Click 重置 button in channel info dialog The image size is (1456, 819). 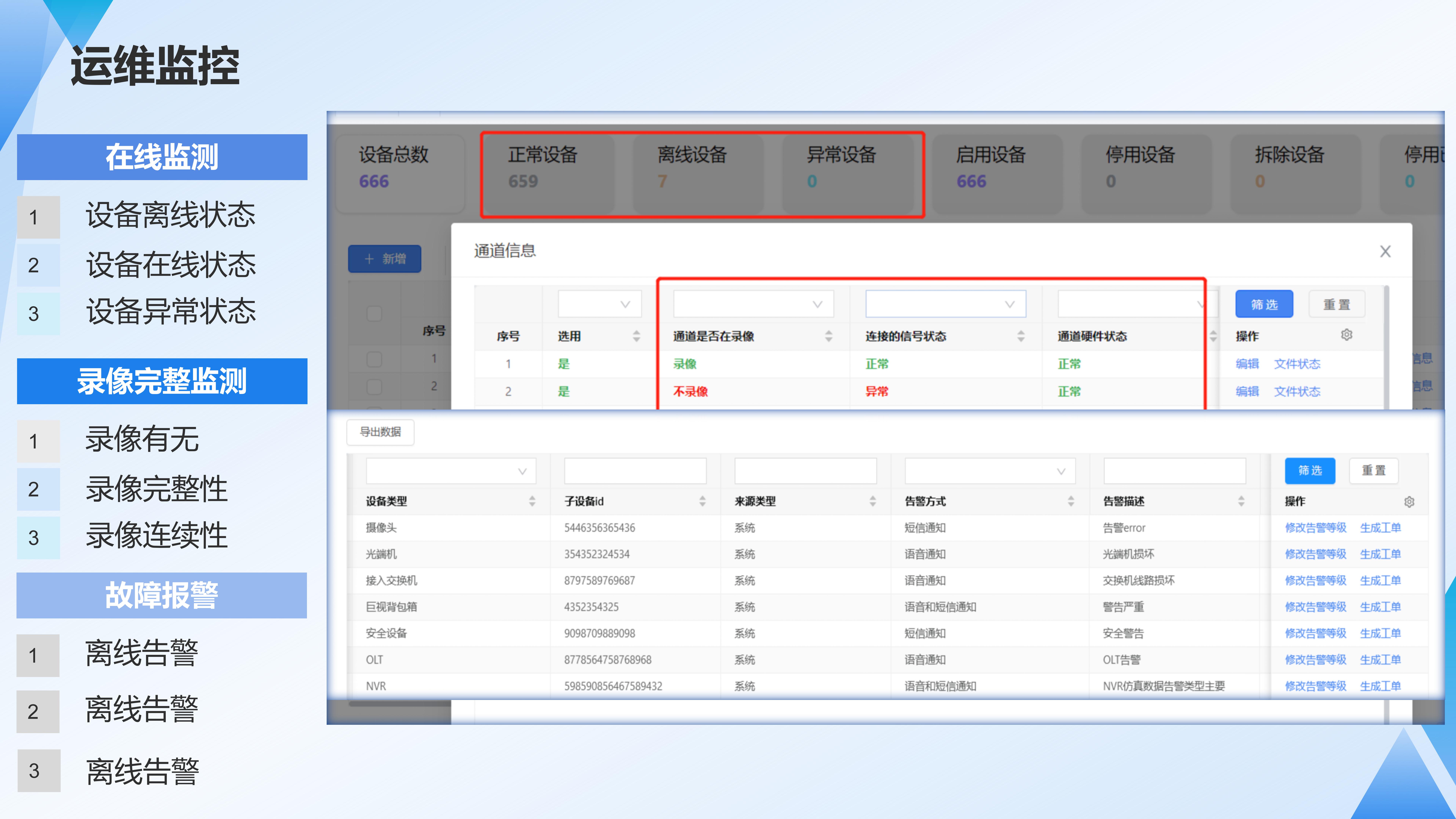click(x=1337, y=304)
